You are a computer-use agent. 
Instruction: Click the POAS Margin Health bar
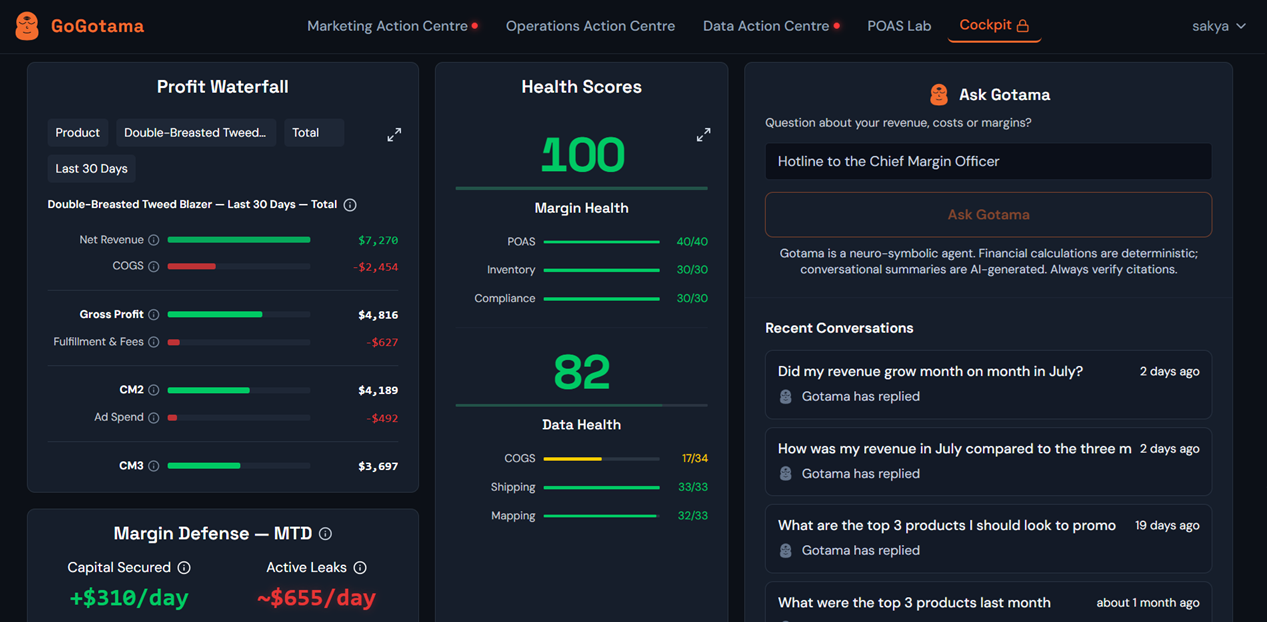click(x=602, y=242)
